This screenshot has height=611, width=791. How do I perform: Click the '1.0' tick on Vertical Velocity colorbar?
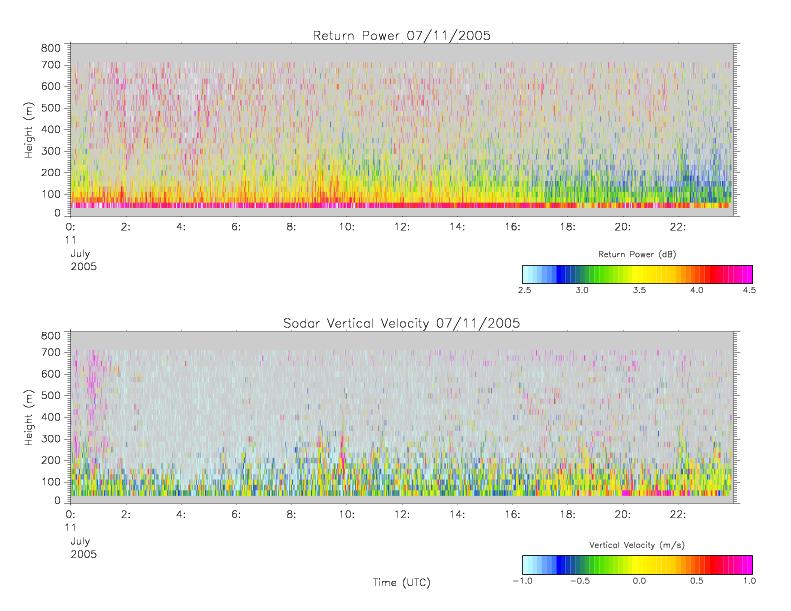click(749, 581)
